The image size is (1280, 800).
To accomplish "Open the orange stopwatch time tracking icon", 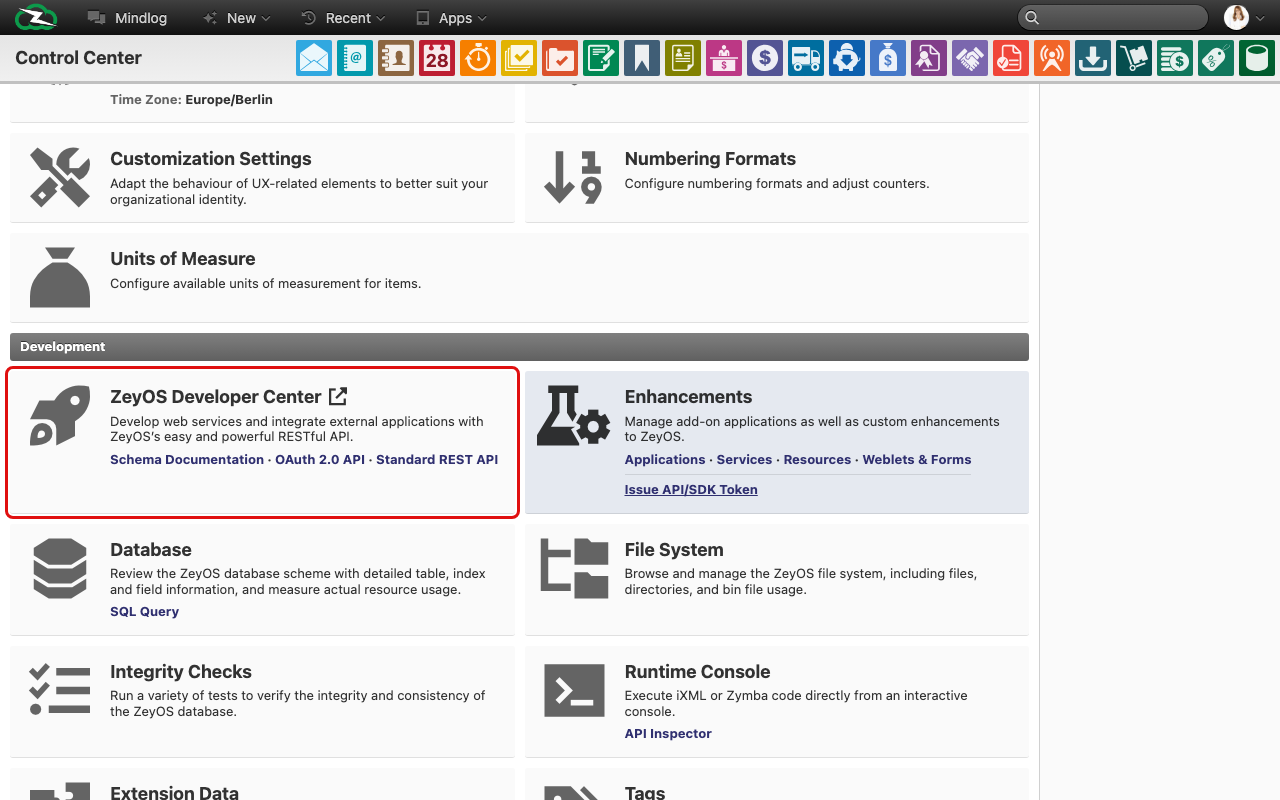I will click(x=478, y=58).
